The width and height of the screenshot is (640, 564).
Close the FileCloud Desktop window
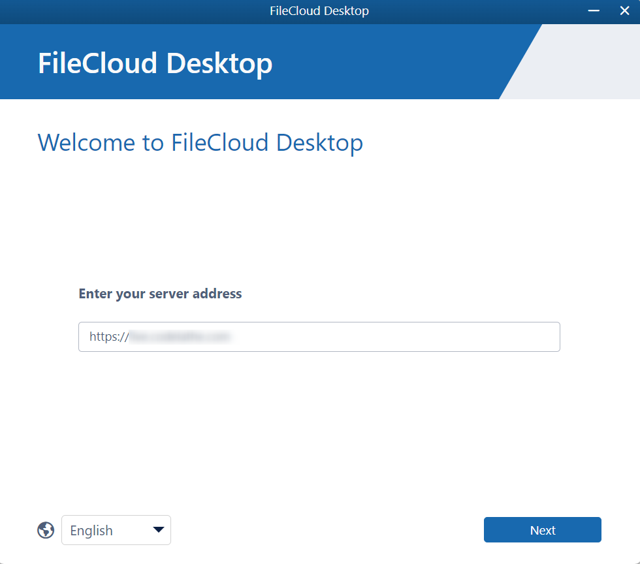(624, 11)
